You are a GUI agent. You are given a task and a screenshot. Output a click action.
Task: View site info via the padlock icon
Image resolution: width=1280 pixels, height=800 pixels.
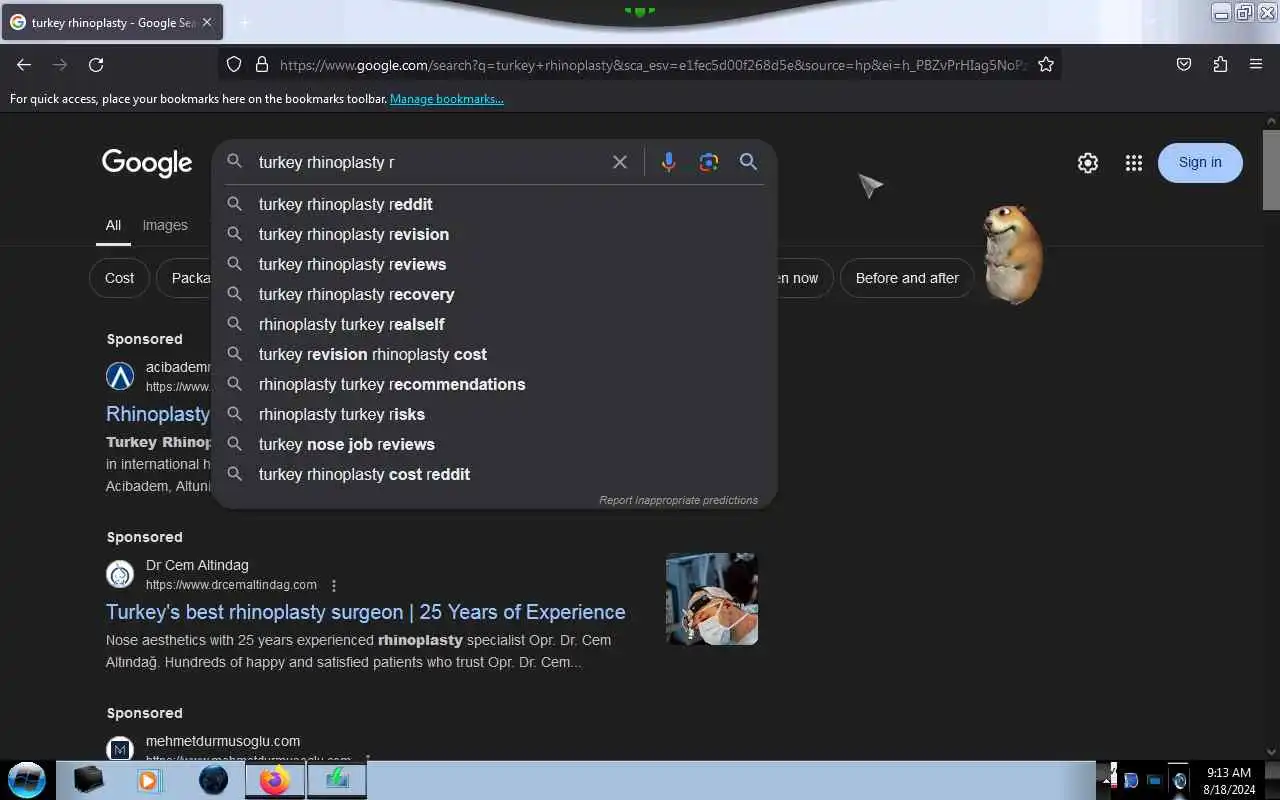coord(262,64)
